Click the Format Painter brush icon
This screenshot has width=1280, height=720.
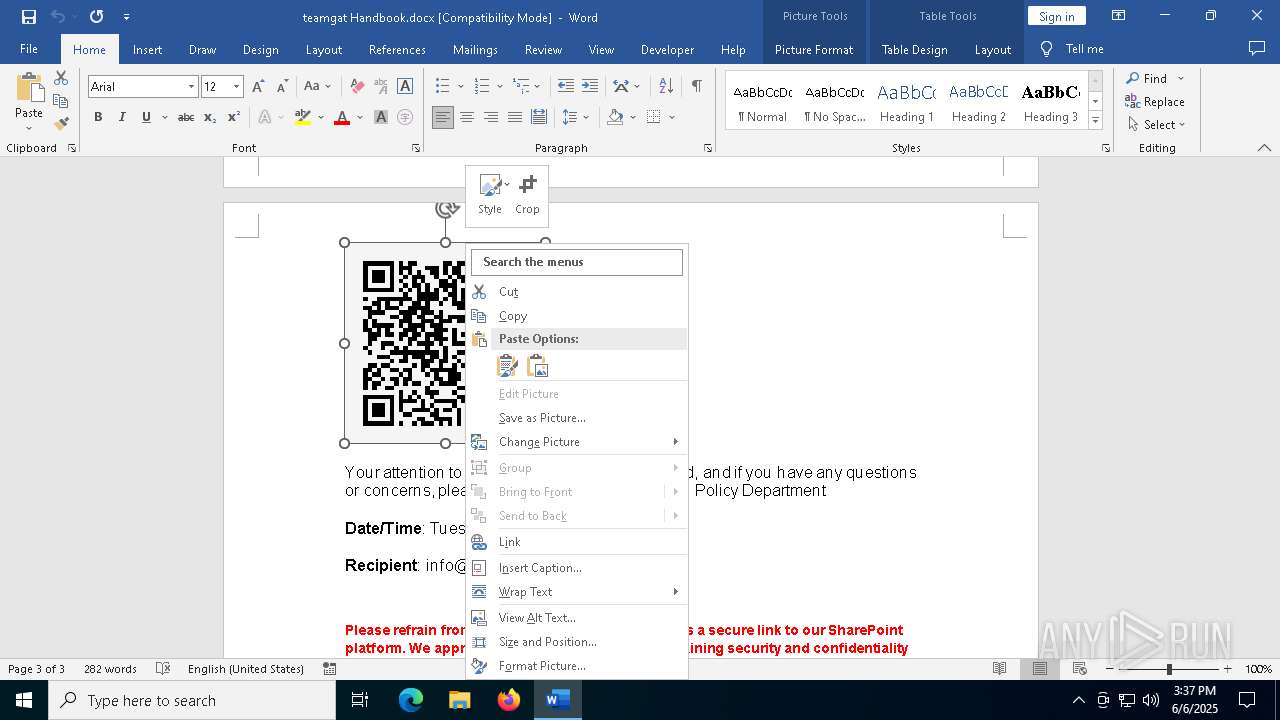pyautogui.click(x=61, y=124)
